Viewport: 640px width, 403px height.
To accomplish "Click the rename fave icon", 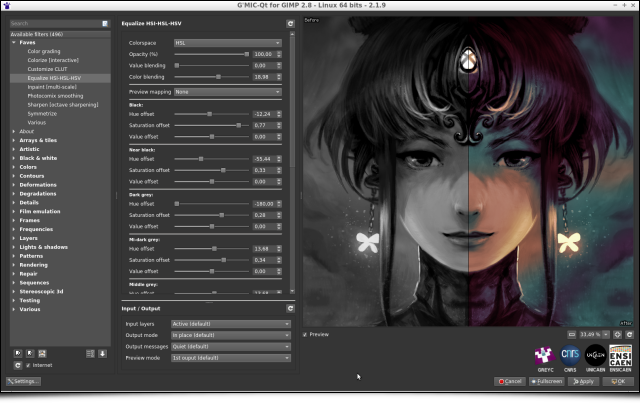I will [42, 354].
